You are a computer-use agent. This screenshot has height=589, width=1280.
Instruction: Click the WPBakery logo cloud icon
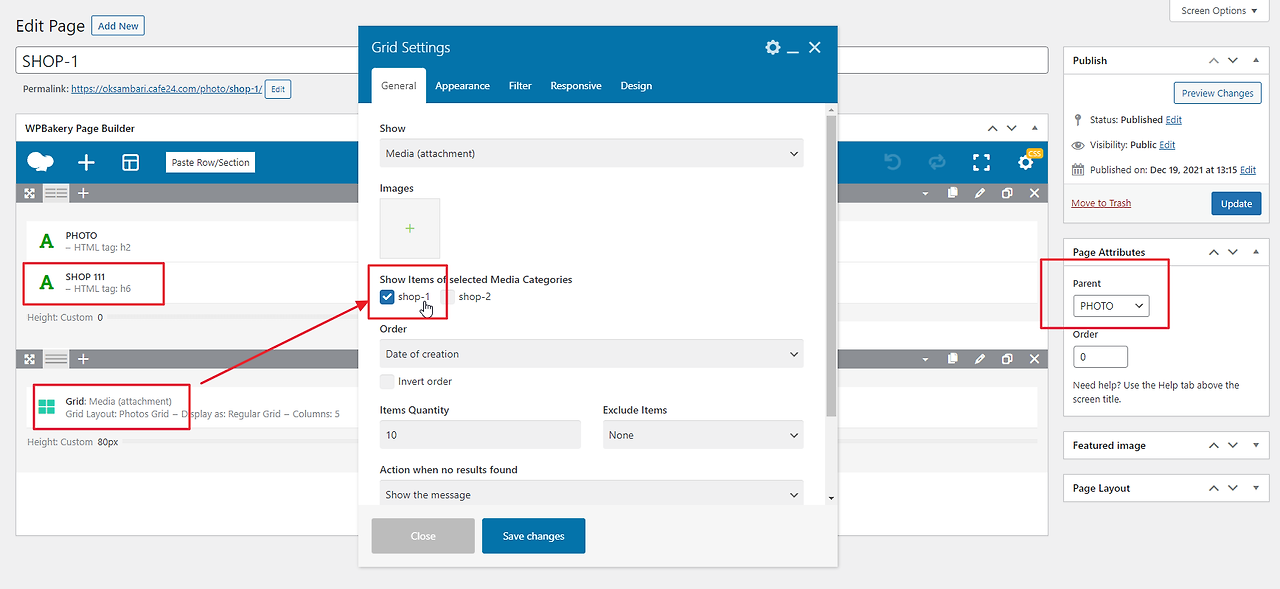click(41, 162)
